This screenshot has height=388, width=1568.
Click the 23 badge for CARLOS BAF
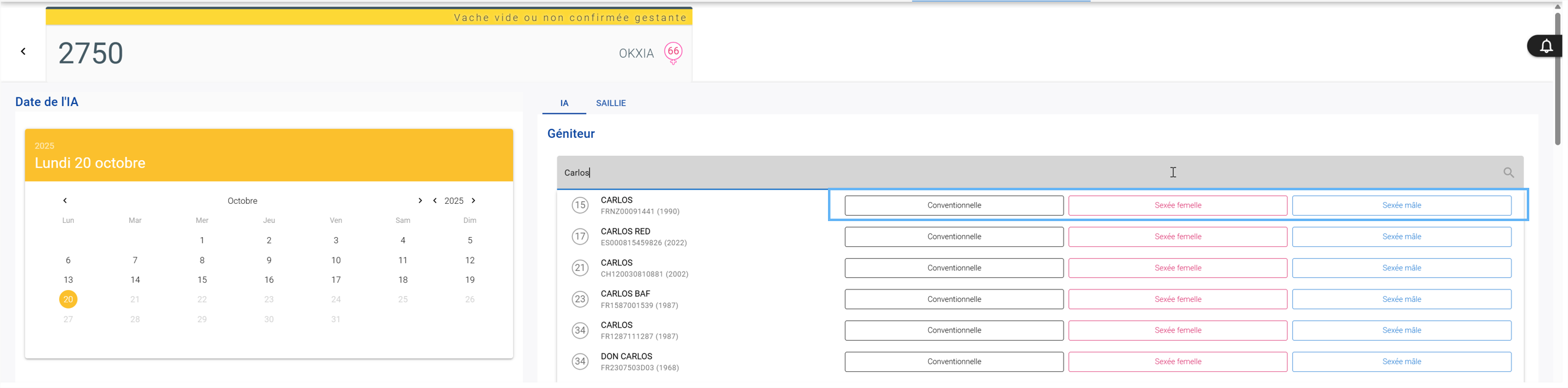580,299
